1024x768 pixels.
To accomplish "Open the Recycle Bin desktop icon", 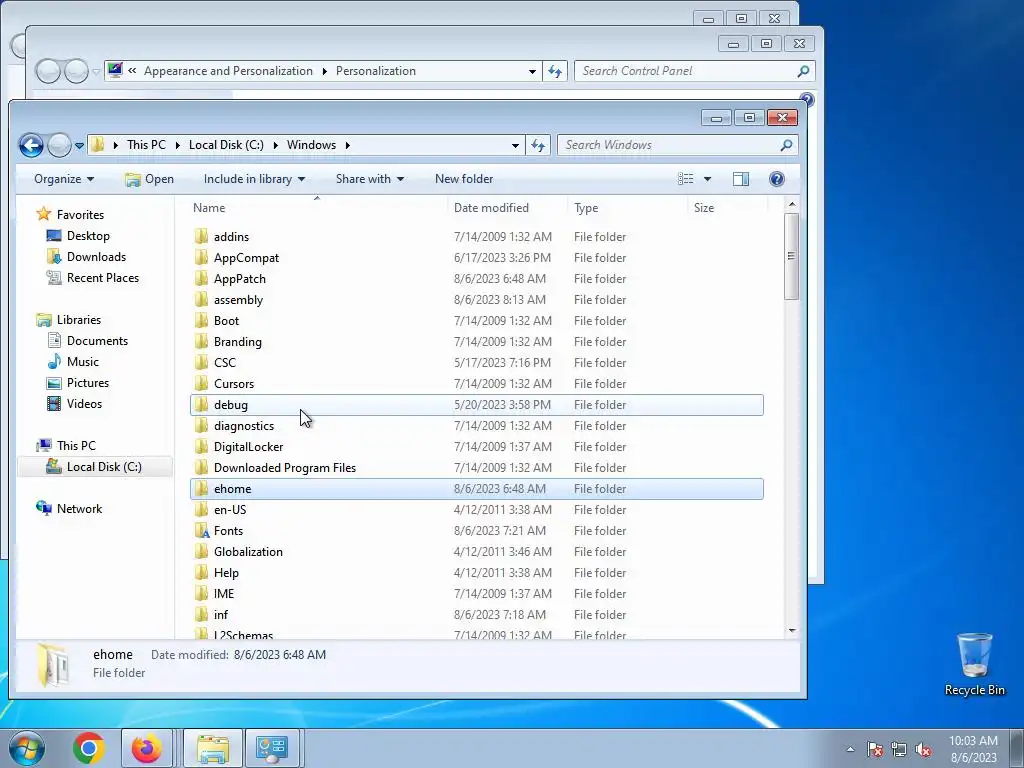I will pos(974,664).
